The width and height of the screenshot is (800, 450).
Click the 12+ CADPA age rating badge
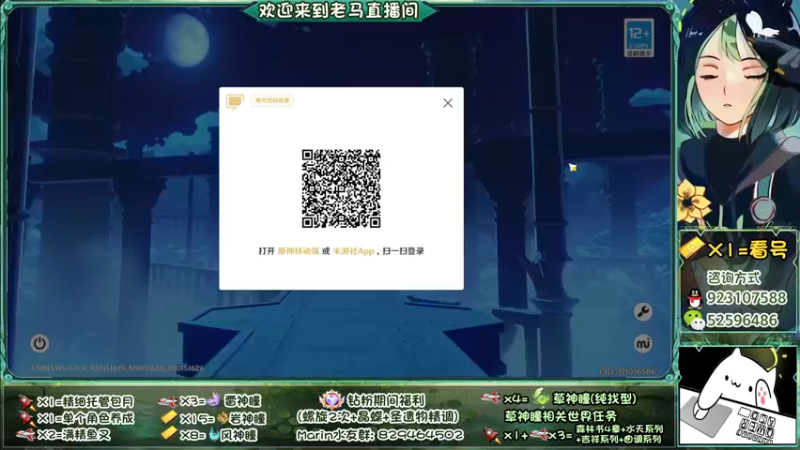639,38
